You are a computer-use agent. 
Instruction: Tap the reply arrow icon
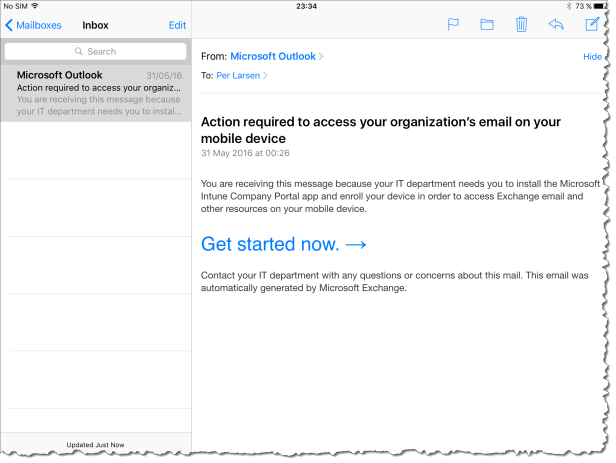tap(556, 25)
